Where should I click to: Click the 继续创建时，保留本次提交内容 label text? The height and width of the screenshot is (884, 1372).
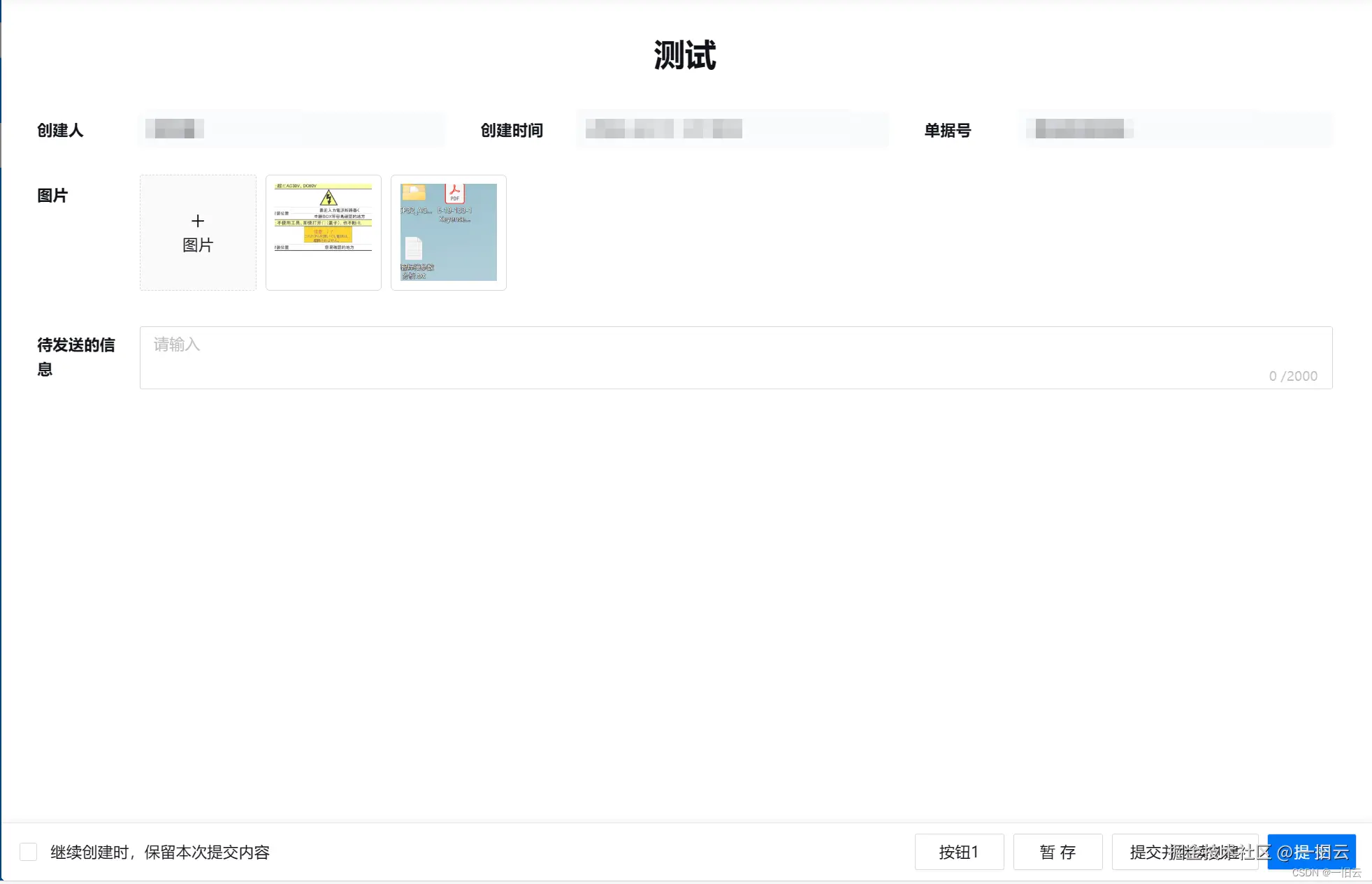pyautogui.click(x=159, y=852)
